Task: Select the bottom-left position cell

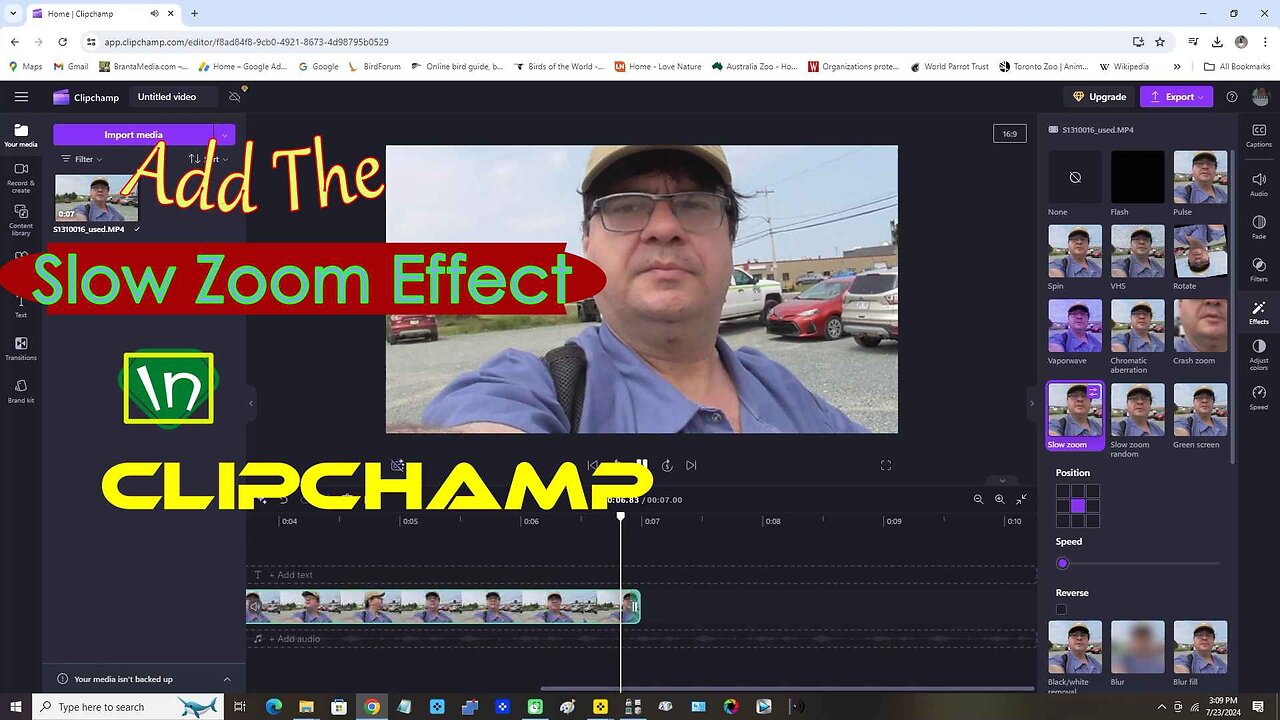Action: click(x=1063, y=521)
